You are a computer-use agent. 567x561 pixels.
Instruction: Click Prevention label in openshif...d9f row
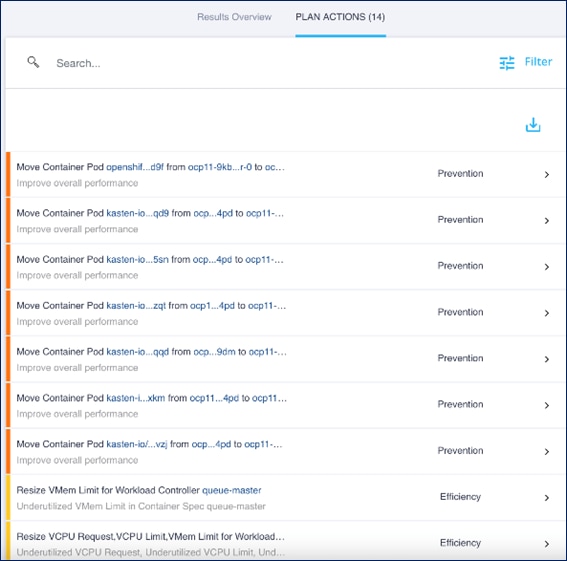point(460,174)
